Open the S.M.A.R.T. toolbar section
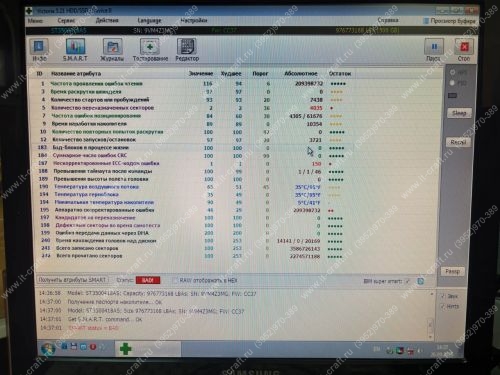Image resolution: width=500 pixels, height=375 pixels. [x=75, y=50]
